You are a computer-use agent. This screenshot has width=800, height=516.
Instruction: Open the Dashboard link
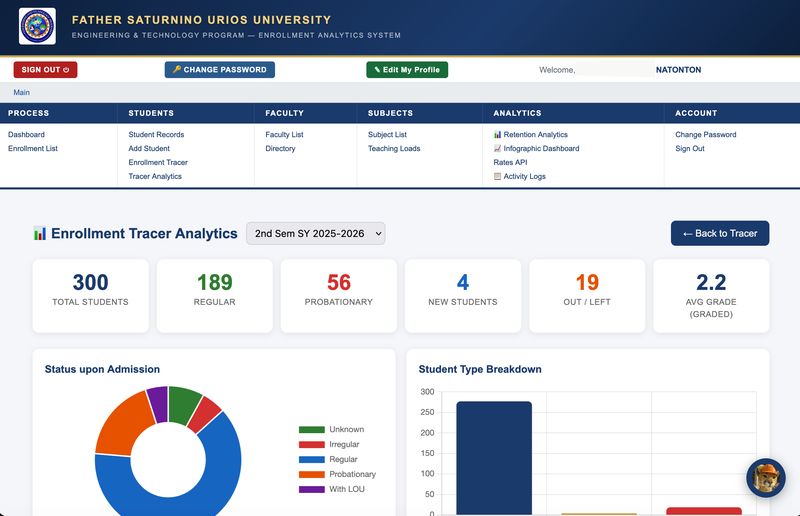click(x=27, y=135)
